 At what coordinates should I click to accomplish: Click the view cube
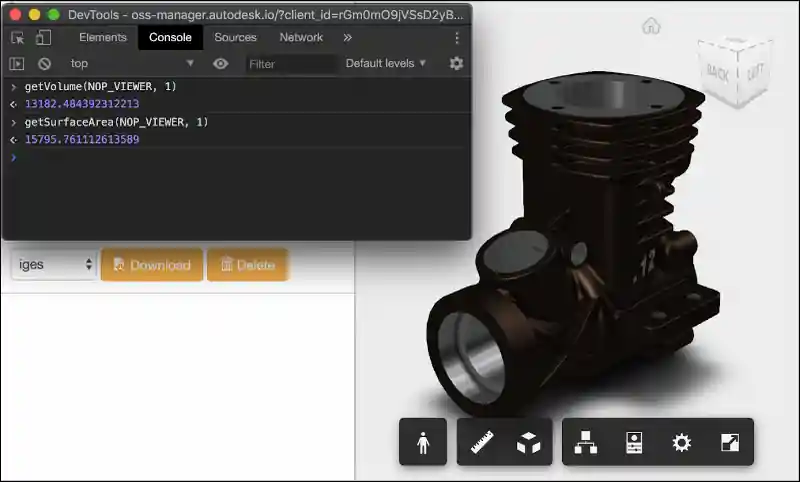click(x=734, y=70)
